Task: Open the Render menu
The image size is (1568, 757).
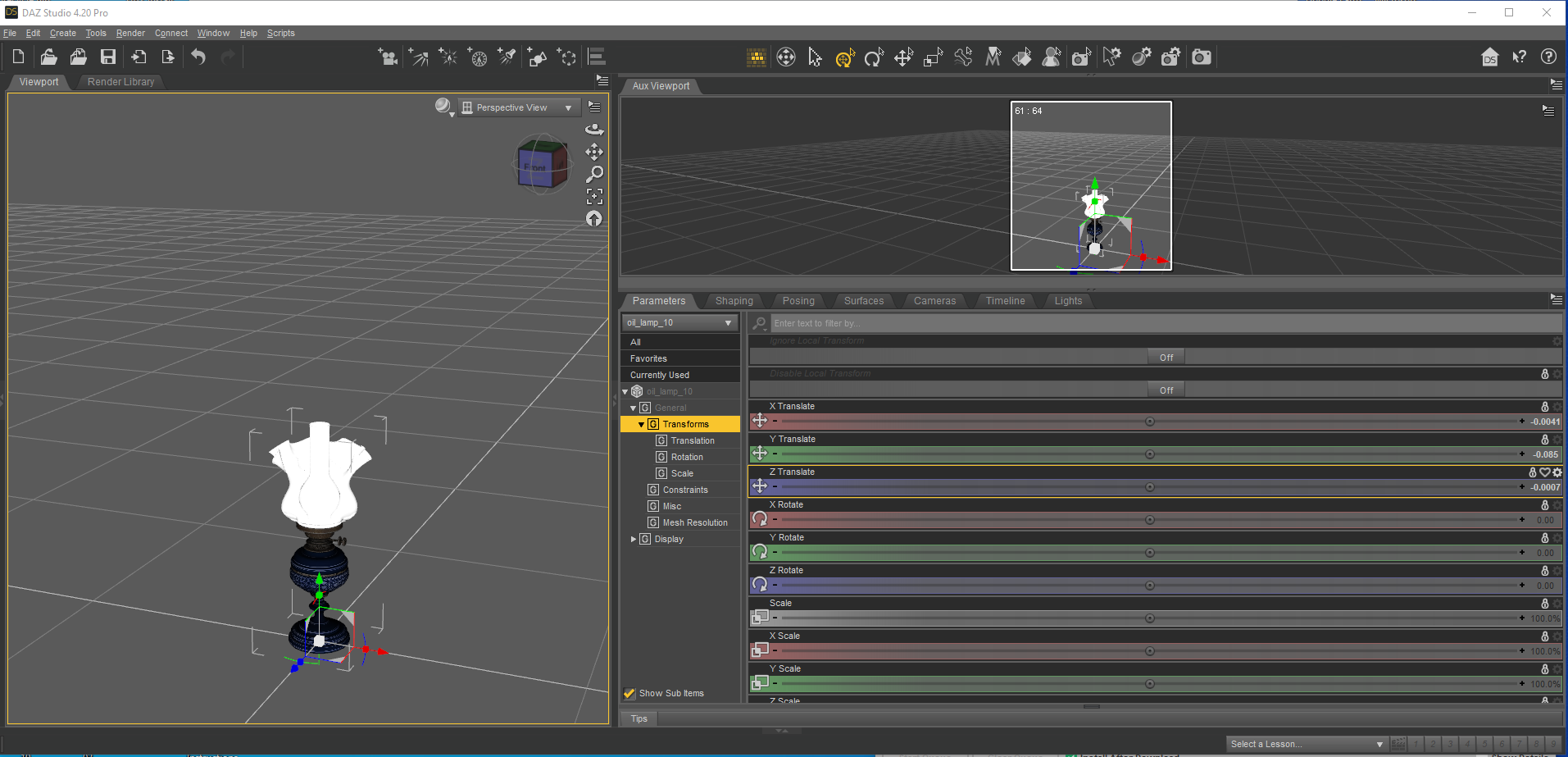Action: 130,33
